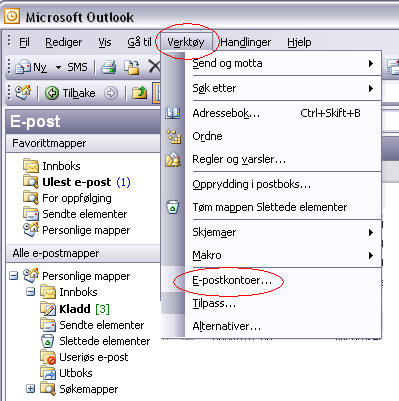Open the Skjemaer submenu
Image resolution: width=399 pixels, height=401 pixels.
[x=283, y=232]
